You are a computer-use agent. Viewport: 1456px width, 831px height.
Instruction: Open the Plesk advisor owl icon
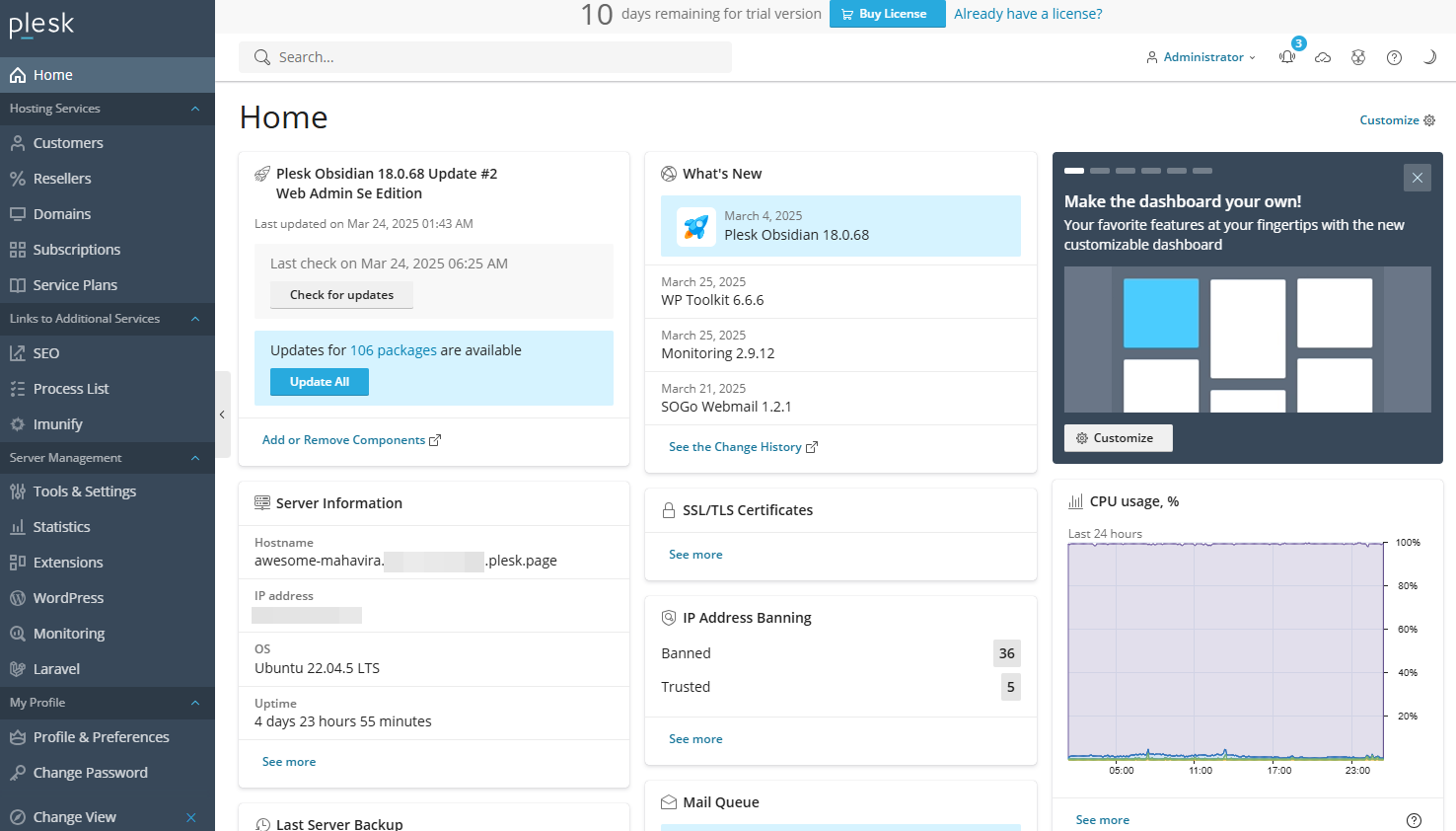[x=1358, y=57]
